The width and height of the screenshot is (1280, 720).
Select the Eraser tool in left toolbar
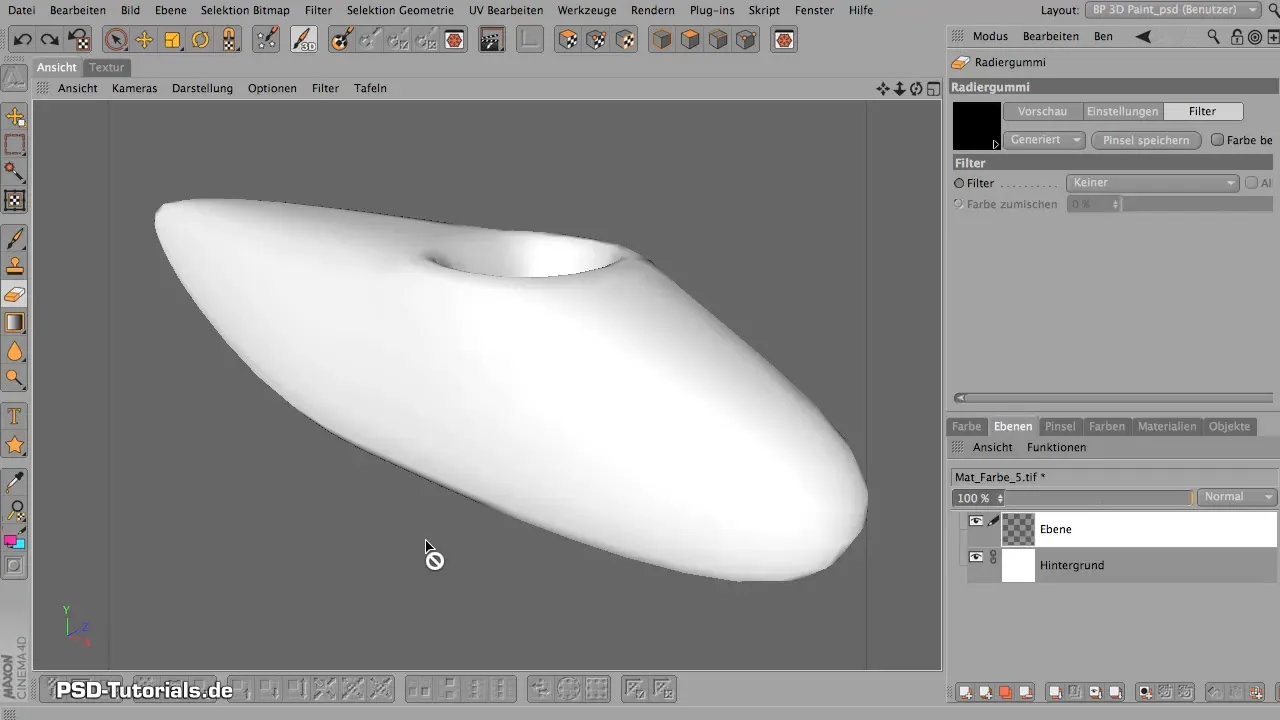tap(15, 295)
